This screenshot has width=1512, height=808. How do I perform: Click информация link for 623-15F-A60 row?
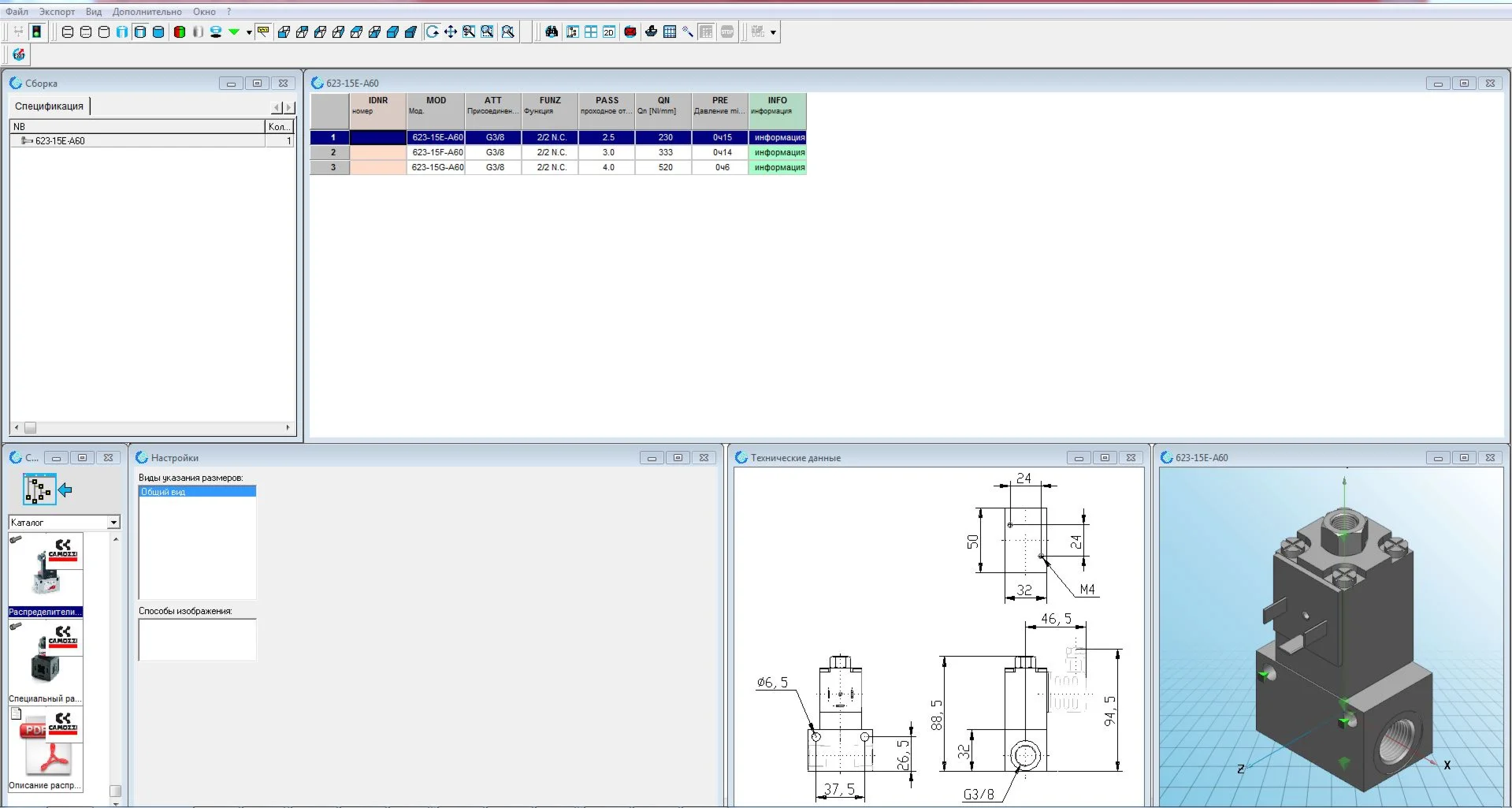(x=778, y=152)
